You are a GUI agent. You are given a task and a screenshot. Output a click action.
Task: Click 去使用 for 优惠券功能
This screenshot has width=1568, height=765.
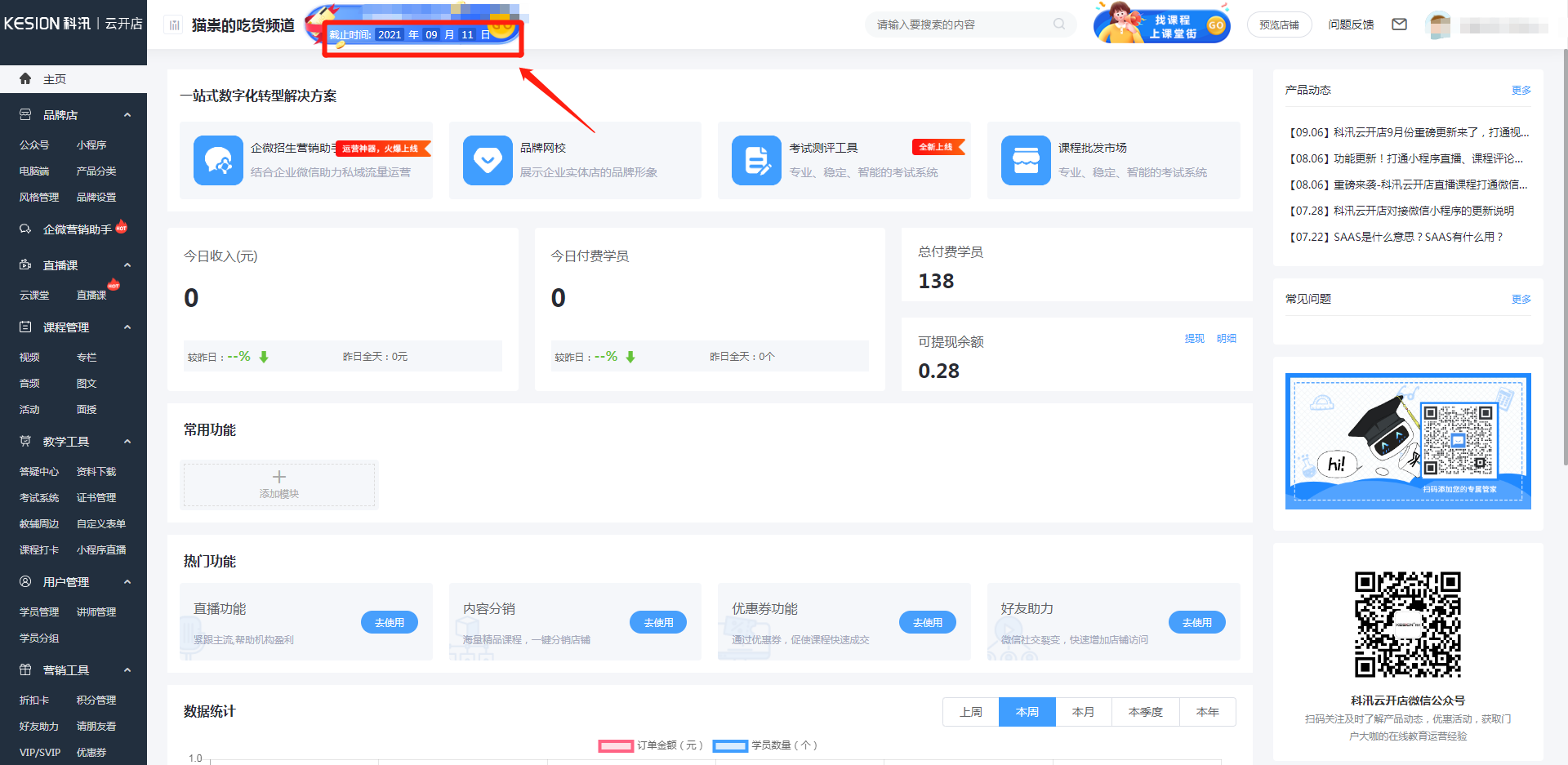coord(928,622)
